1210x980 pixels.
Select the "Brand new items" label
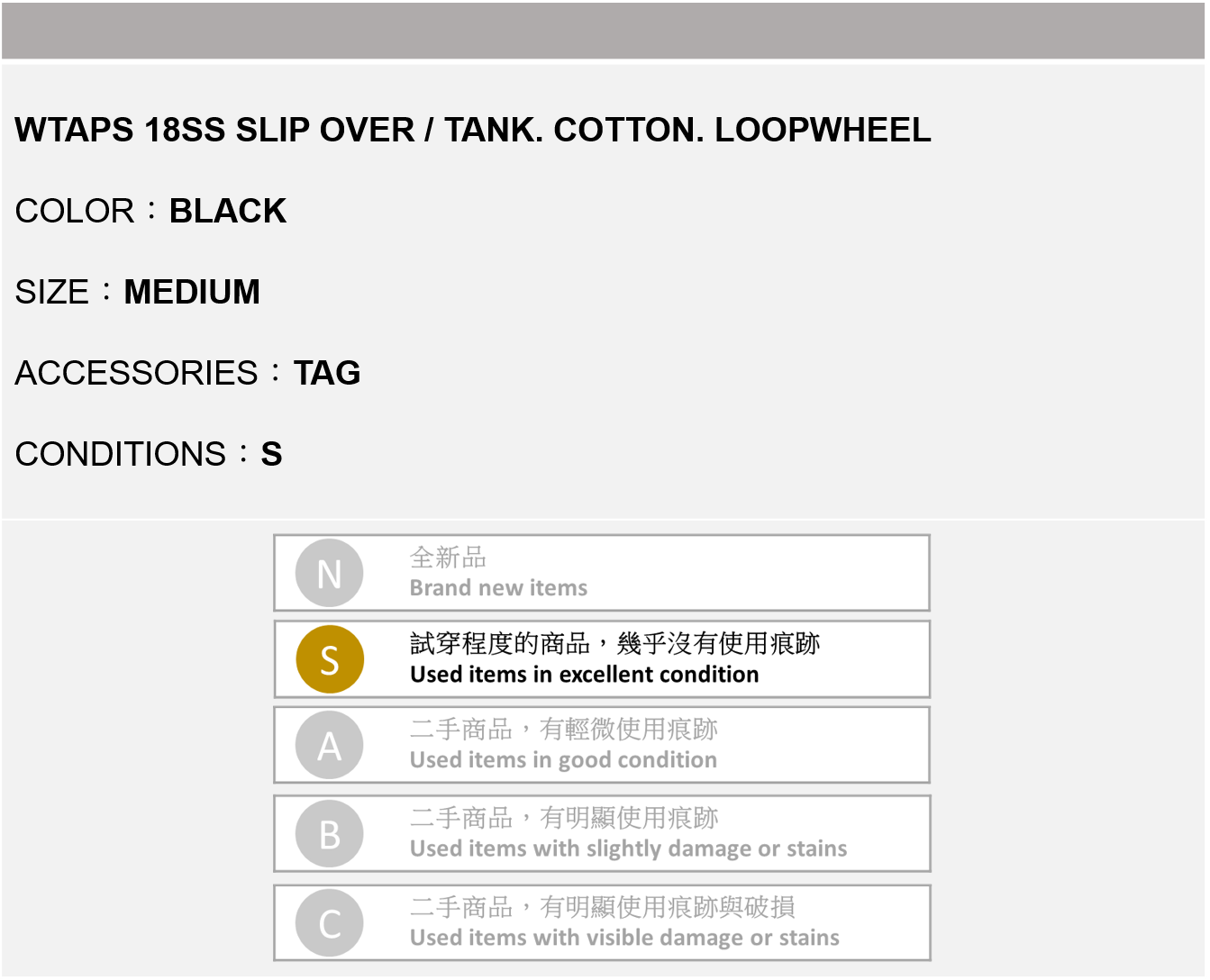tap(498, 588)
